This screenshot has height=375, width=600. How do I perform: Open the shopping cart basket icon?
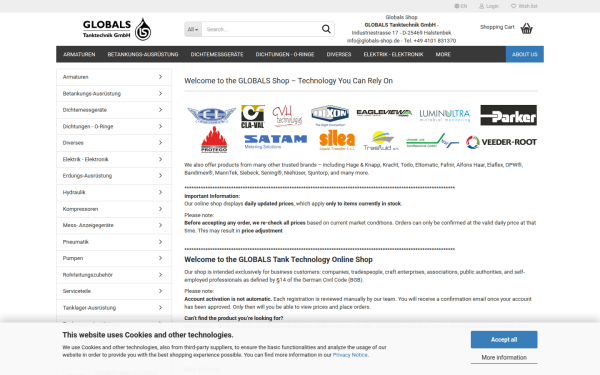[x=527, y=28]
